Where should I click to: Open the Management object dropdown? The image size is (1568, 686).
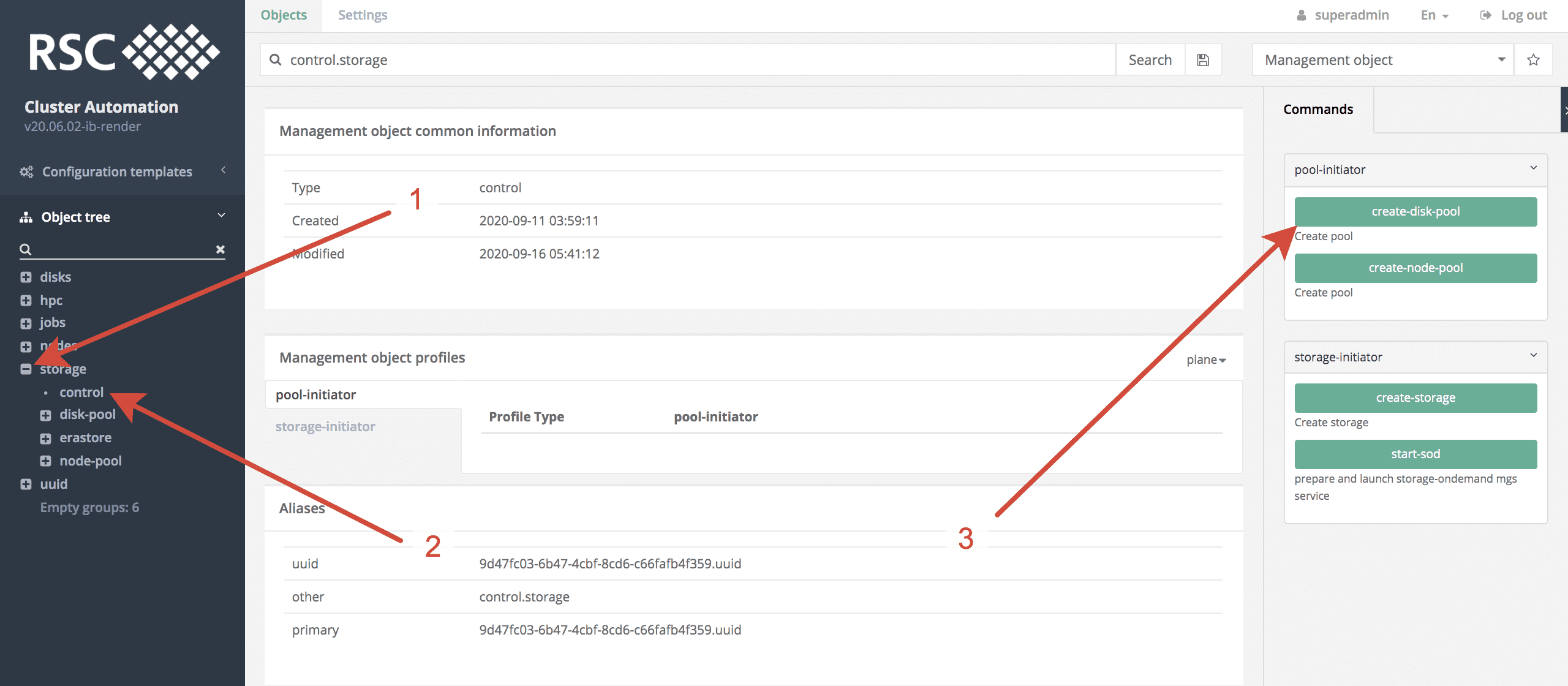(x=1382, y=60)
